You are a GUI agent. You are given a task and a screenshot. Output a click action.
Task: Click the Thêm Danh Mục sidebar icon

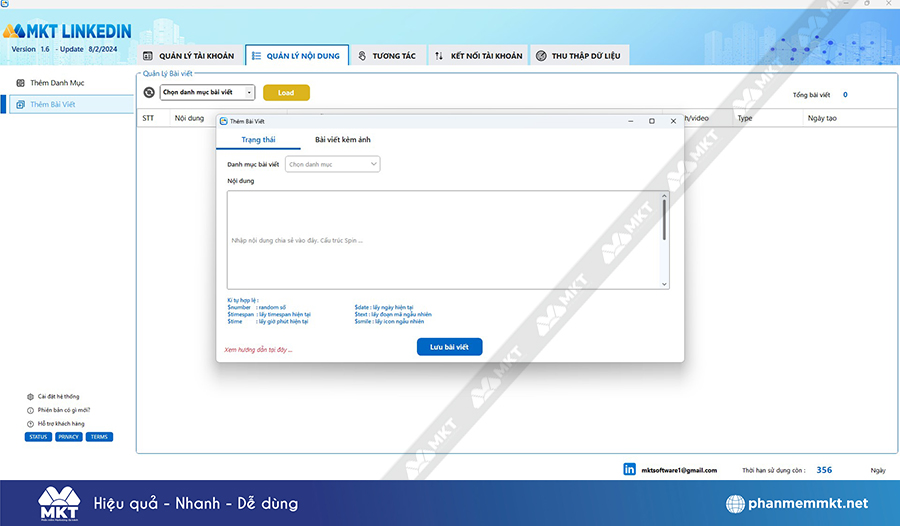point(21,83)
